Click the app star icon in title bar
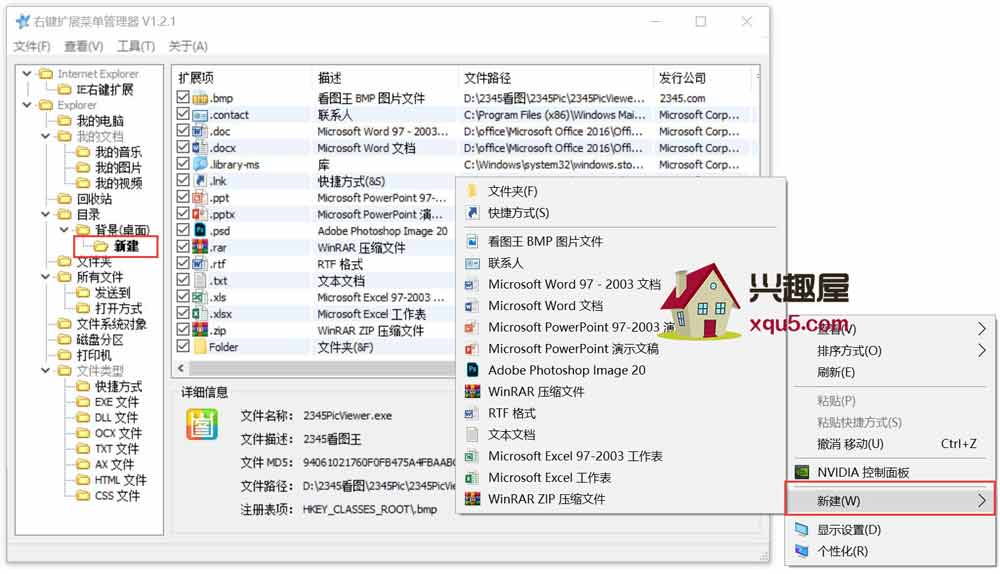This screenshot has width=1000, height=574. pos(23,21)
